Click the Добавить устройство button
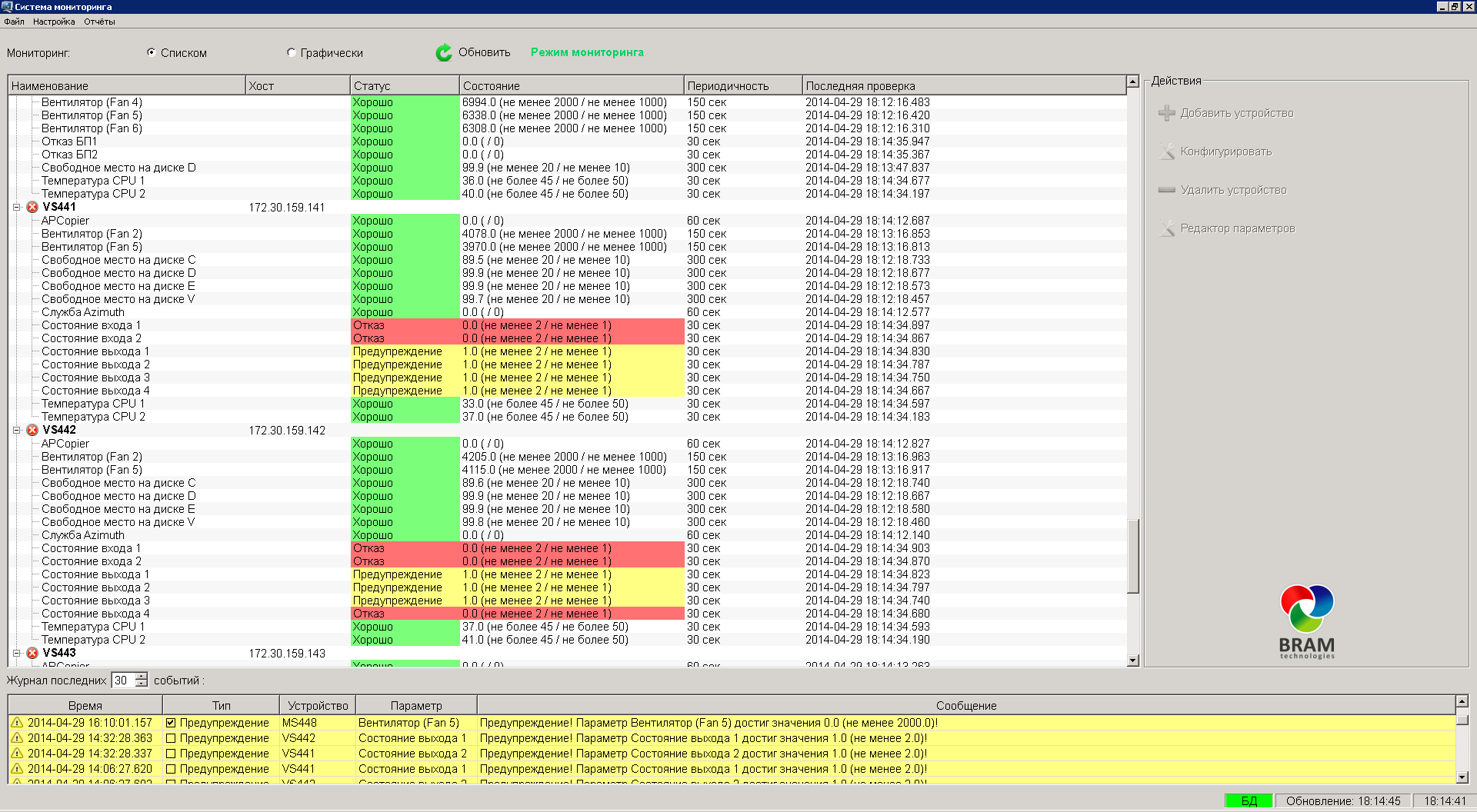The image size is (1477, 812). (x=1226, y=113)
